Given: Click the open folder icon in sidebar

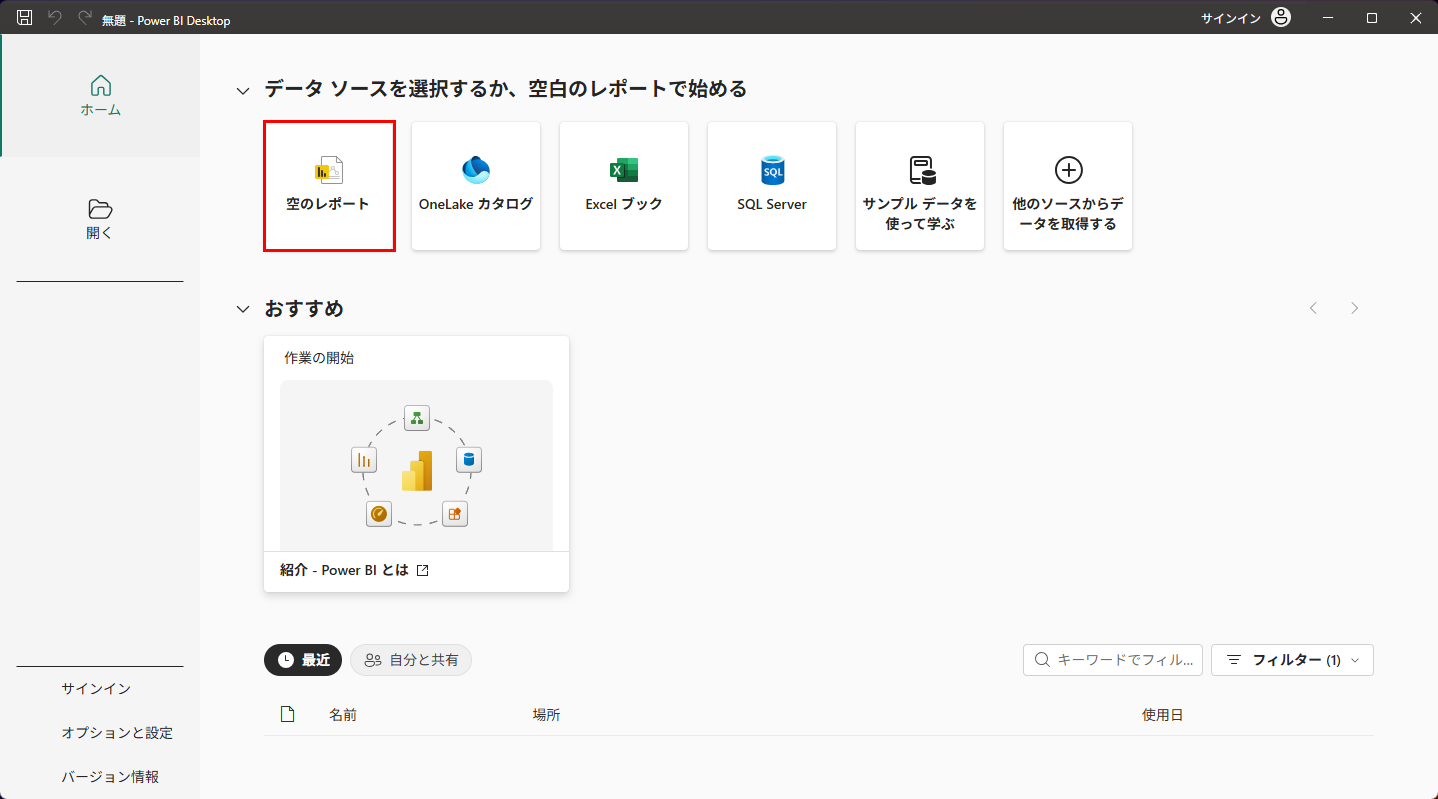Looking at the screenshot, I should (100, 209).
